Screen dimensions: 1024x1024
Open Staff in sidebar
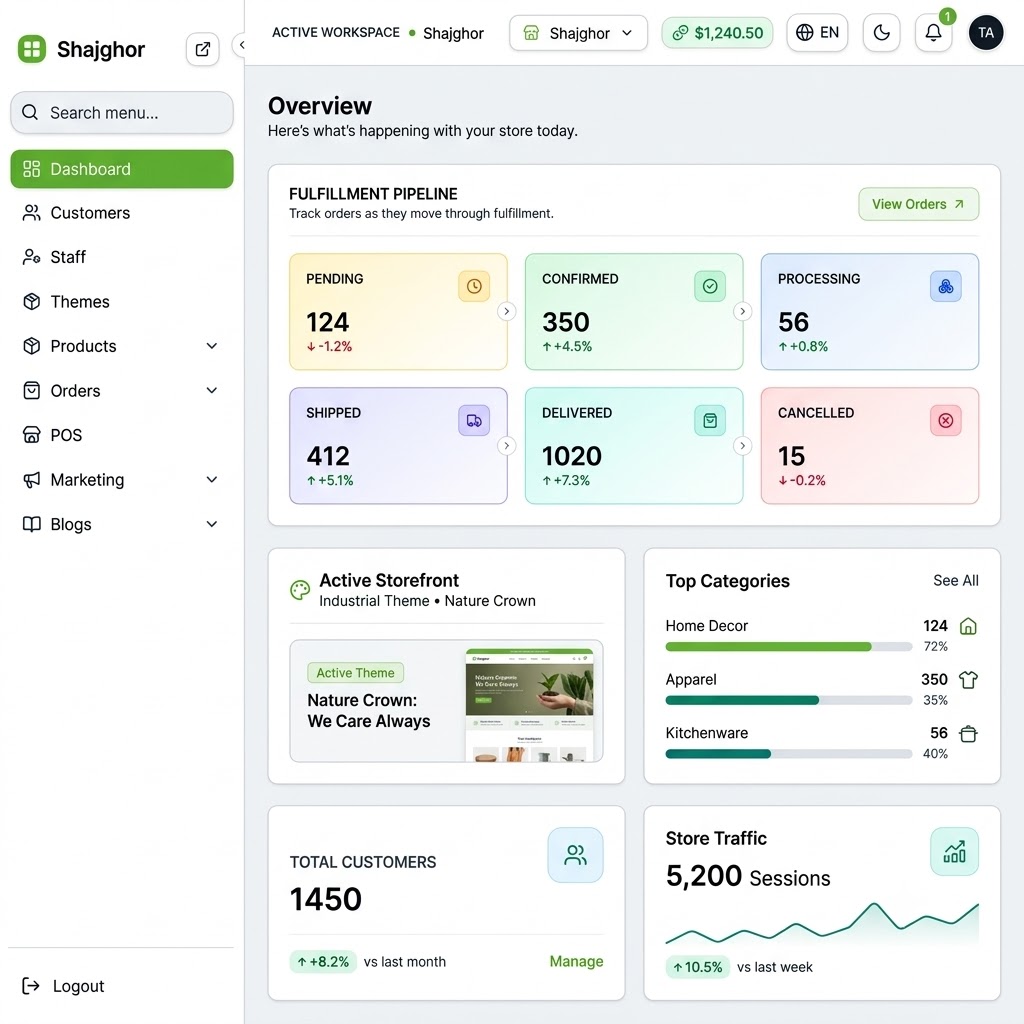coord(121,257)
